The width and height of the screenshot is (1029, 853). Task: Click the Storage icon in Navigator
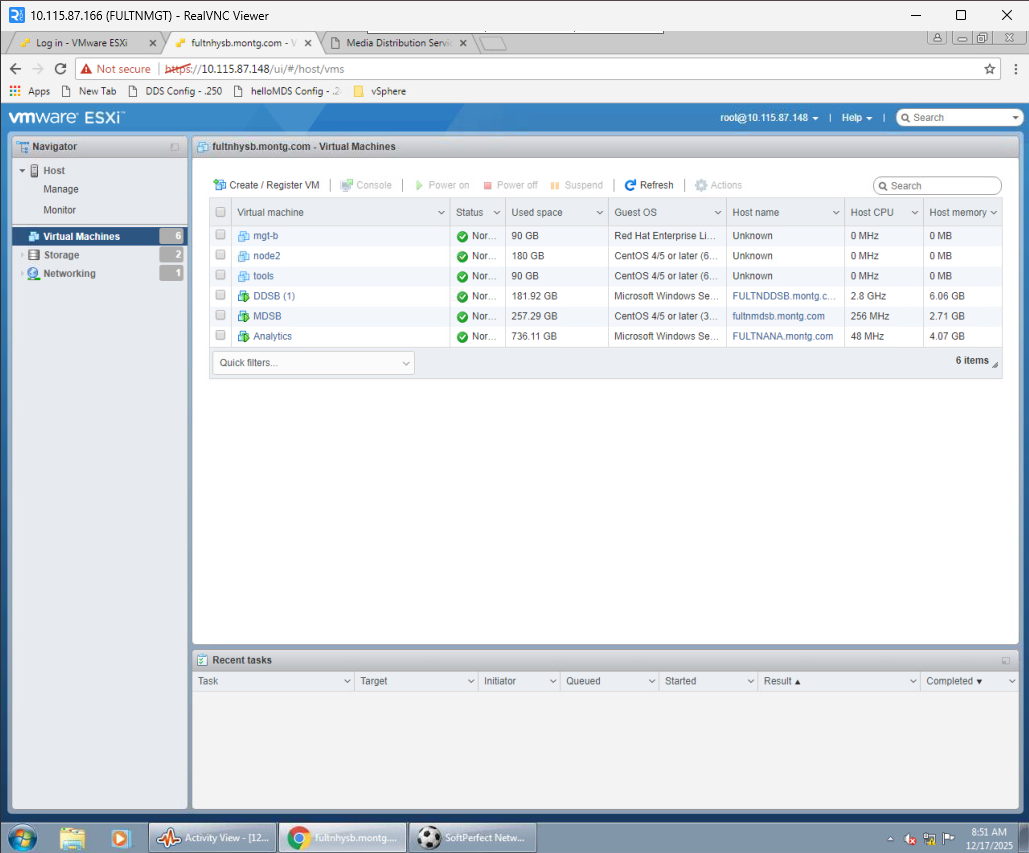[33, 255]
